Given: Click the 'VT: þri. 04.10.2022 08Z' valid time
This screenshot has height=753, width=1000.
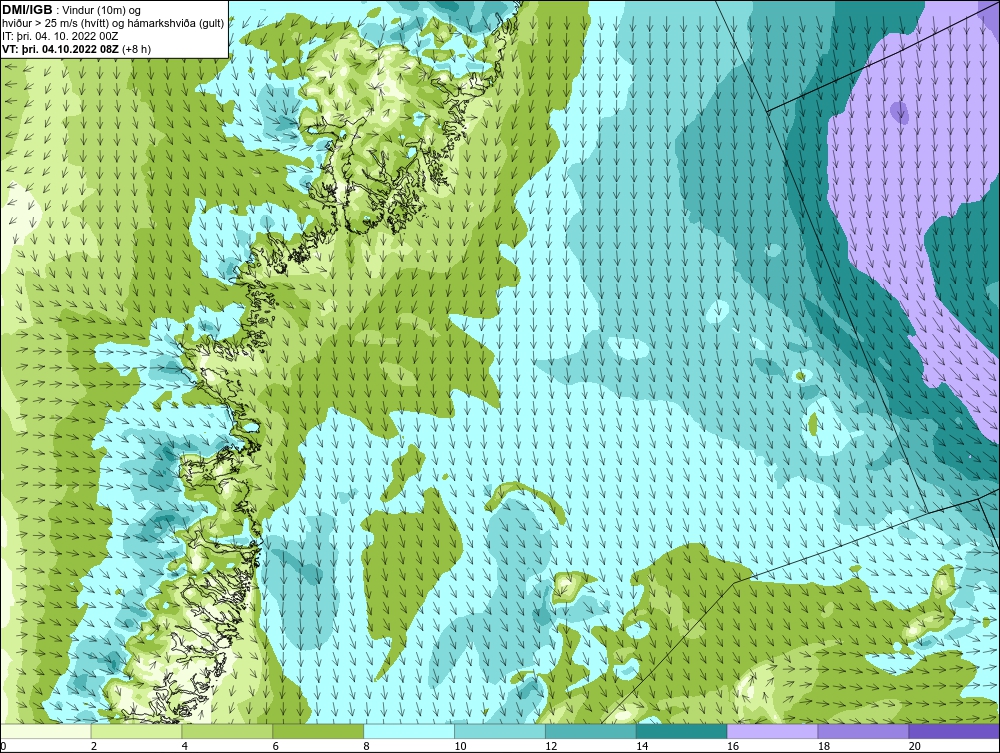Looking at the screenshot, I should click(x=61, y=49).
